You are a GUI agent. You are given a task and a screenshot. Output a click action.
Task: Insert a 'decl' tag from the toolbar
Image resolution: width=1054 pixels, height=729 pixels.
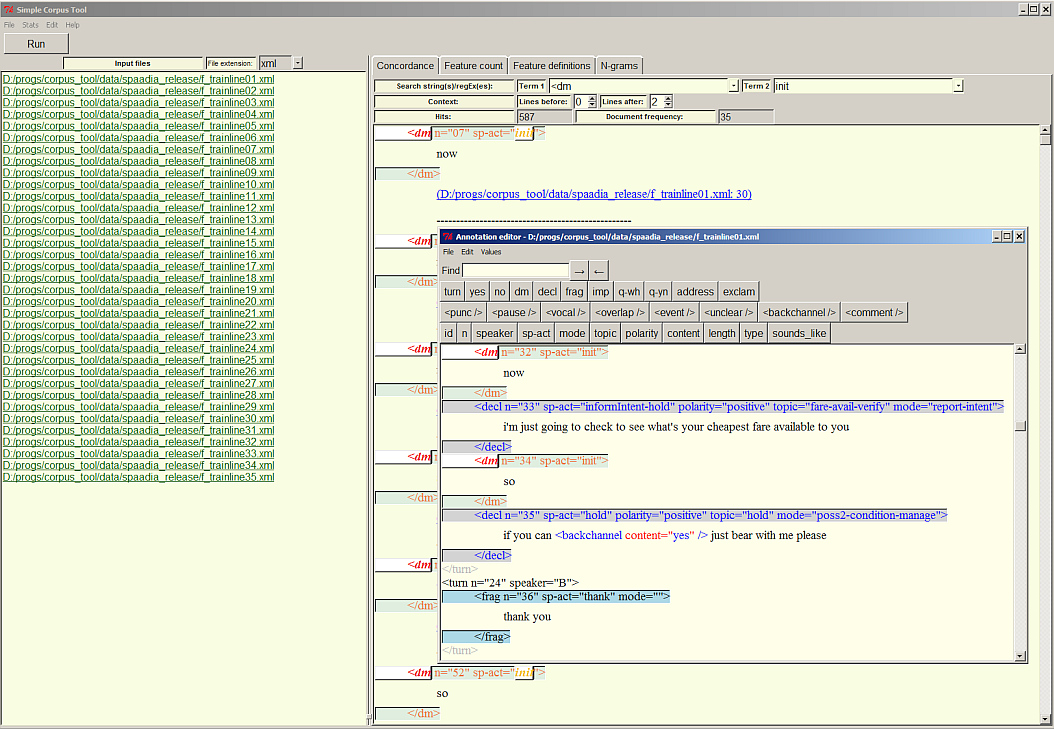(547, 292)
